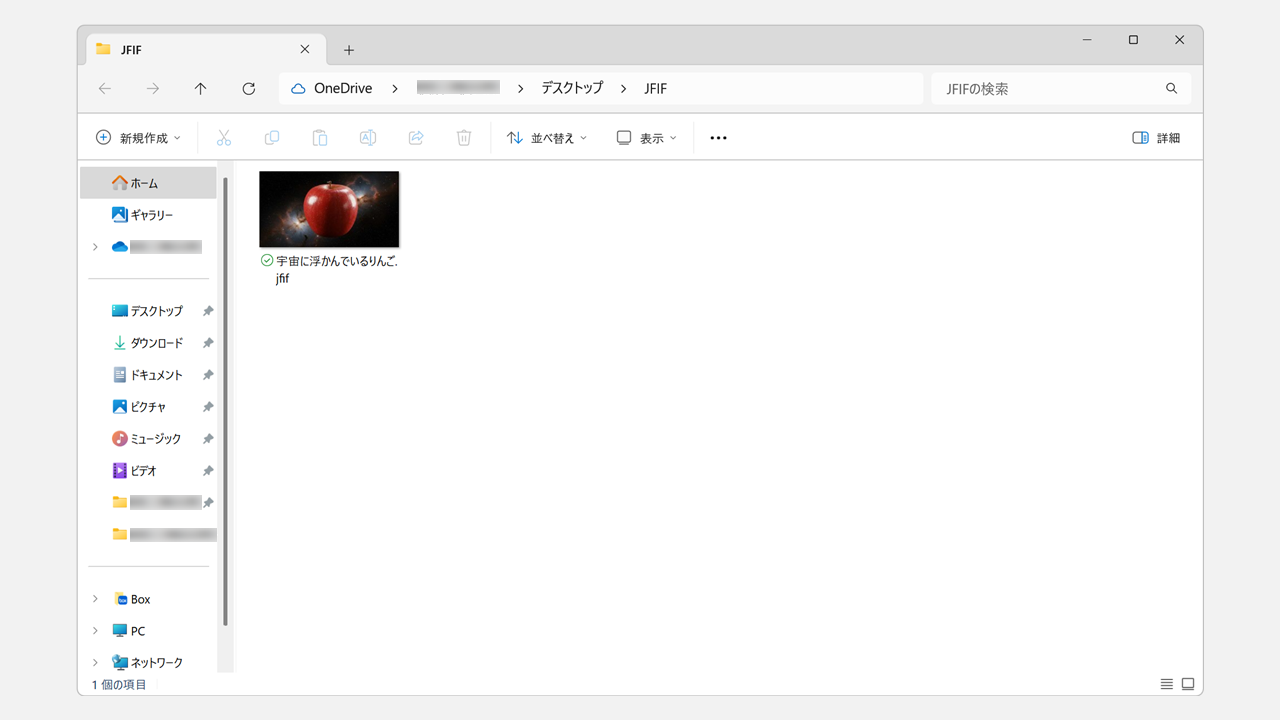Click the Share icon in toolbar

click(416, 138)
